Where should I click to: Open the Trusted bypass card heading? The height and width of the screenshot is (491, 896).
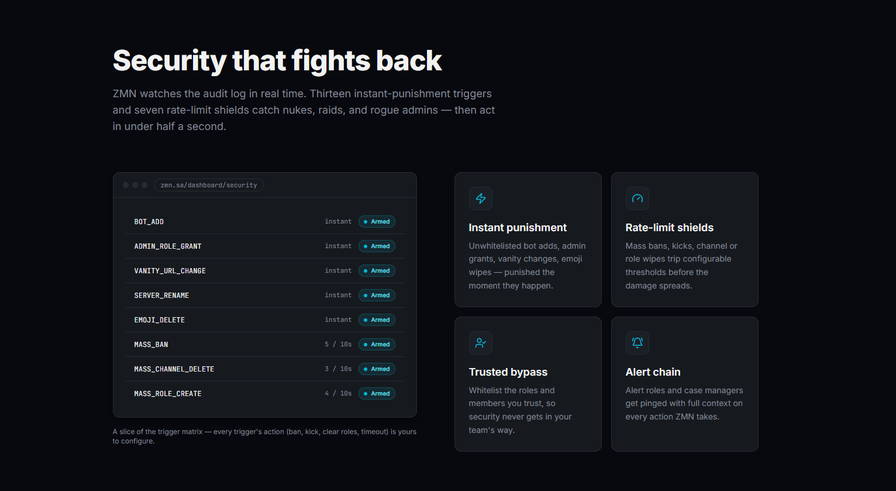coord(508,372)
